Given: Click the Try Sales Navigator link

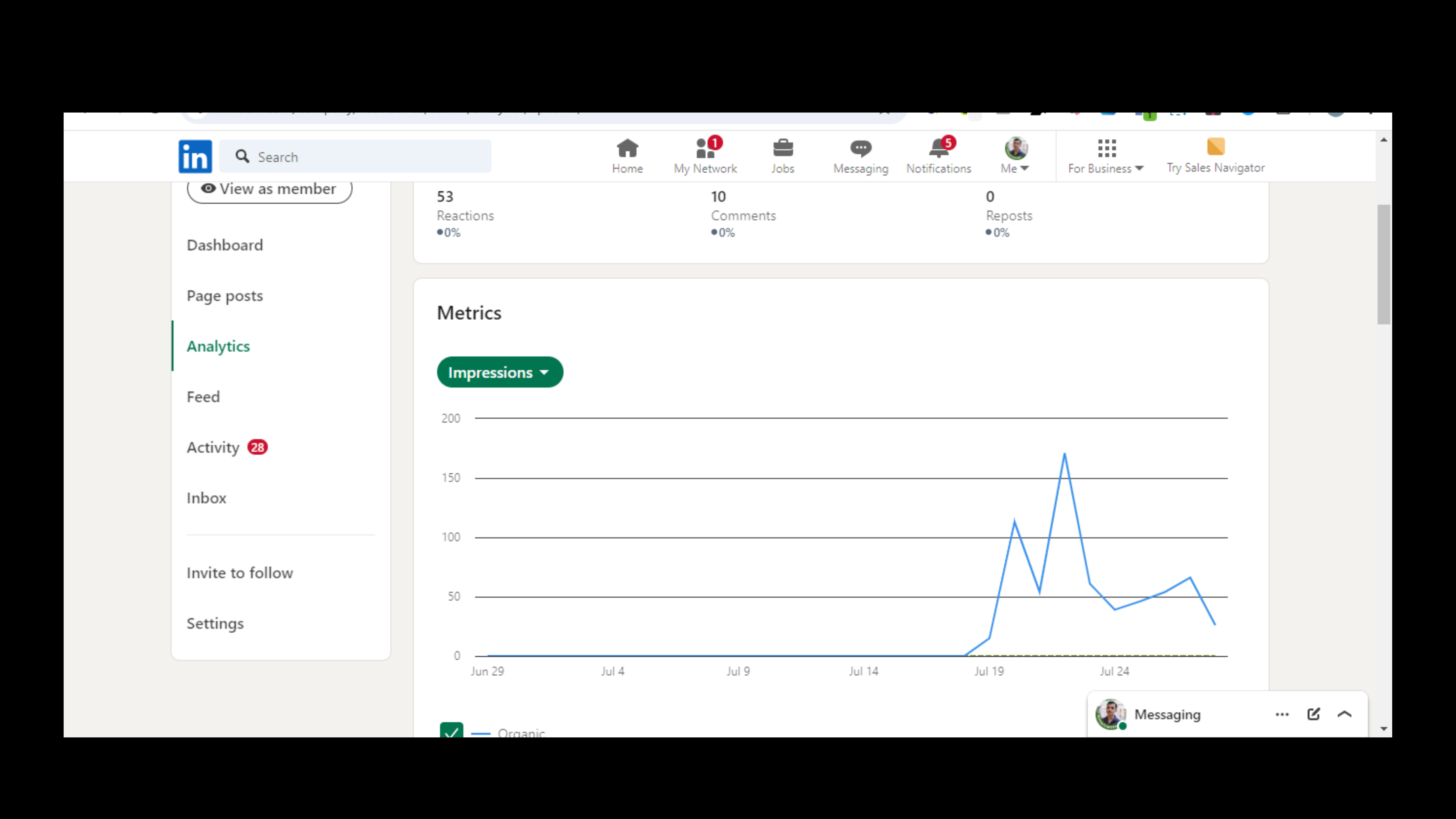Looking at the screenshot, I should pos(1216,168).
